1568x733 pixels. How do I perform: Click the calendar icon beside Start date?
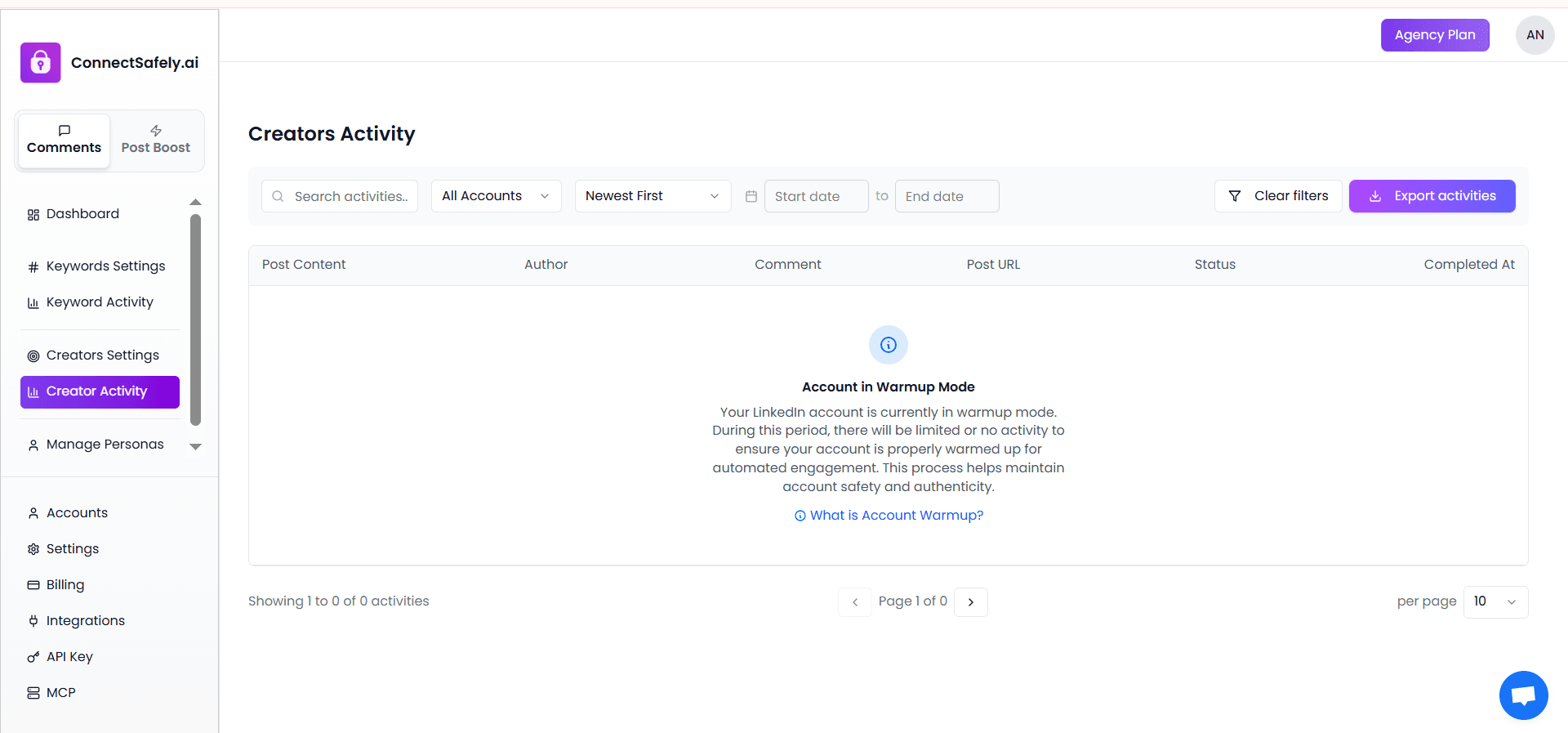point(751,196)
